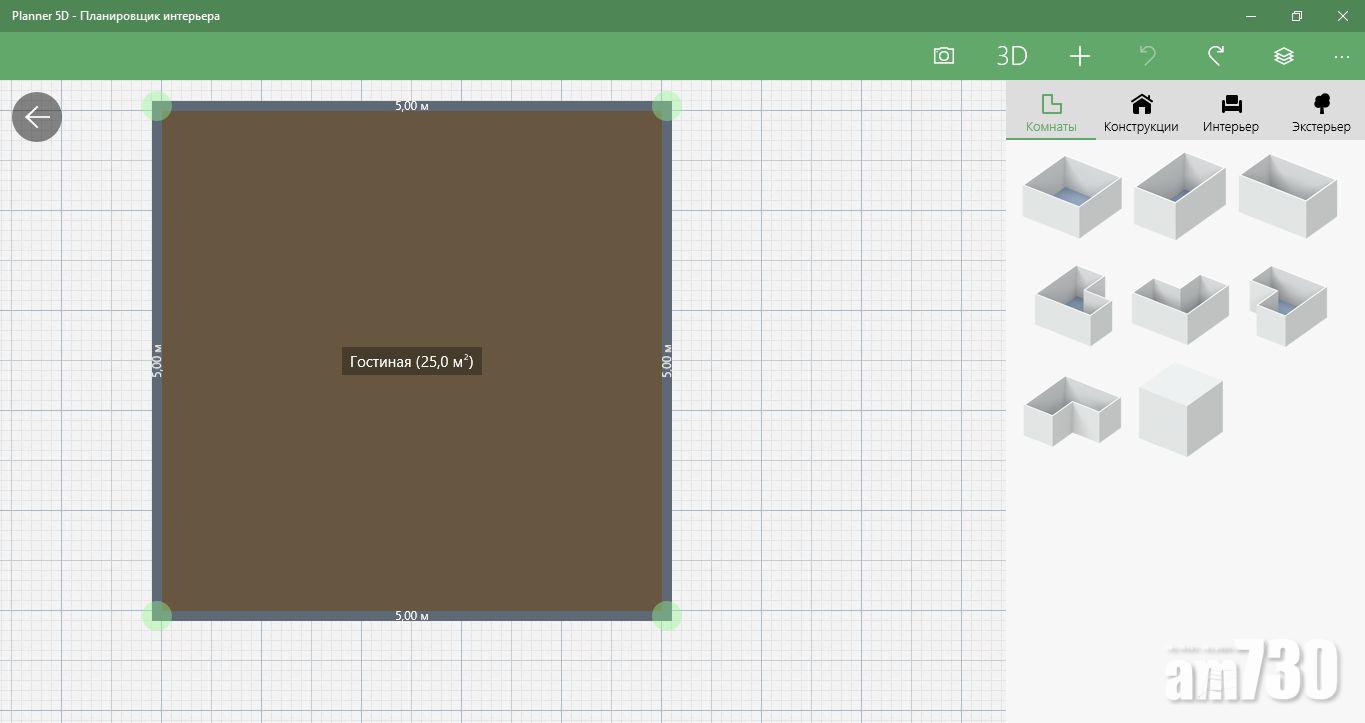Go back using the round arrow button
Screen dimensions: 1365x723
37,117
